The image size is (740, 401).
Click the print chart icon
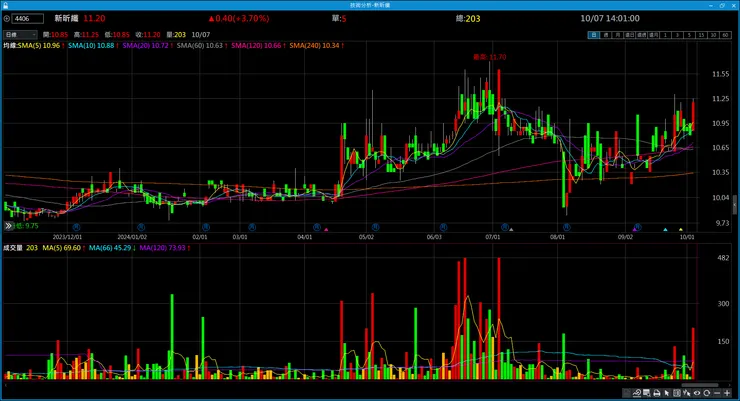[x=656, y=393]
